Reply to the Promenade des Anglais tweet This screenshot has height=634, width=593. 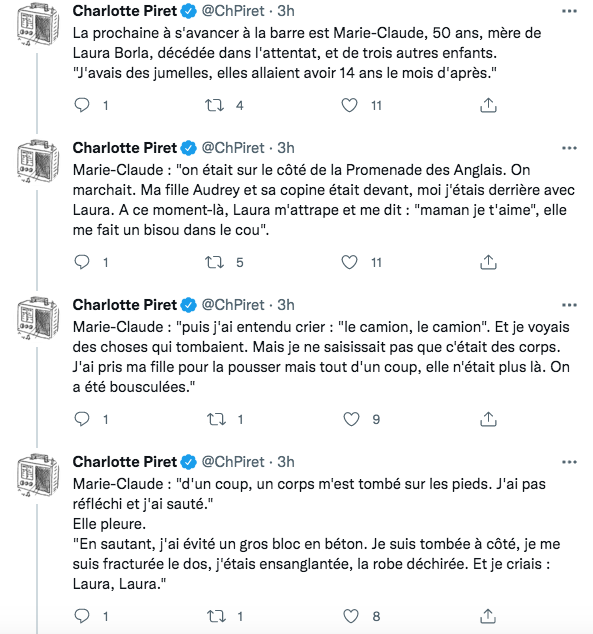tap(82, 262)
